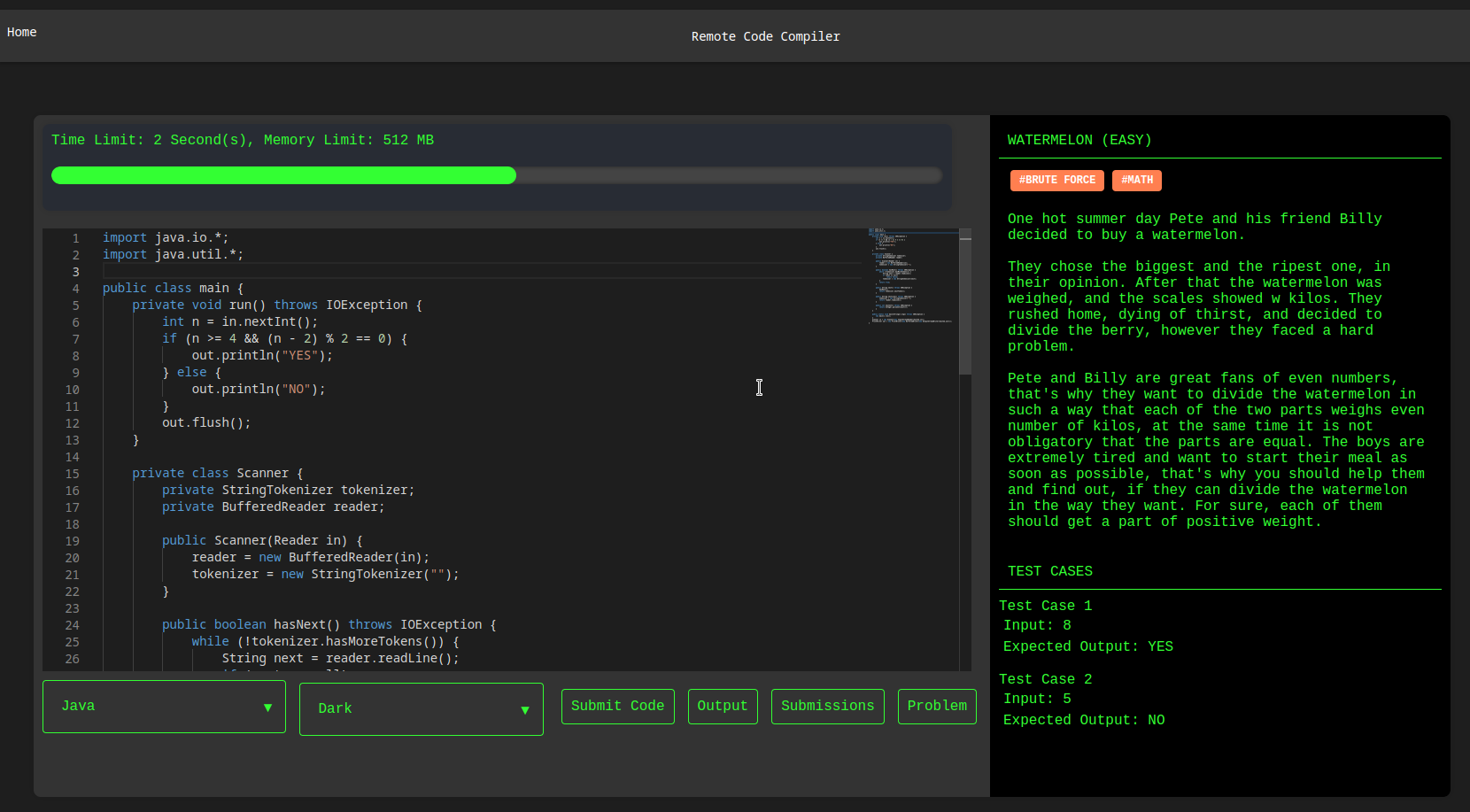Click the 'if (n >= 4 ...' condition line
This screenshot has width=1470, height=812.
(x=285, y=339)
